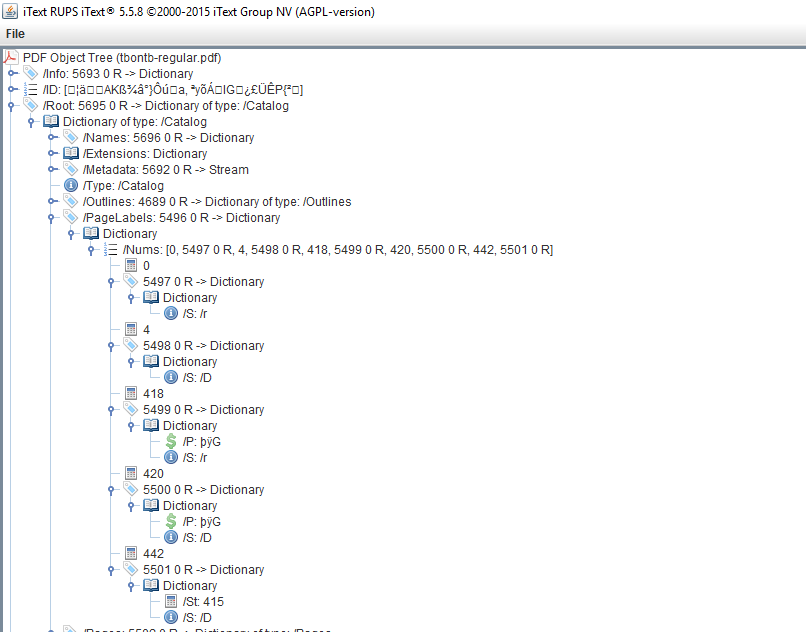Click the info icon beside /Type: /Catalog
806x632 pixels.
pyautogui.click(x=70, y=185)
